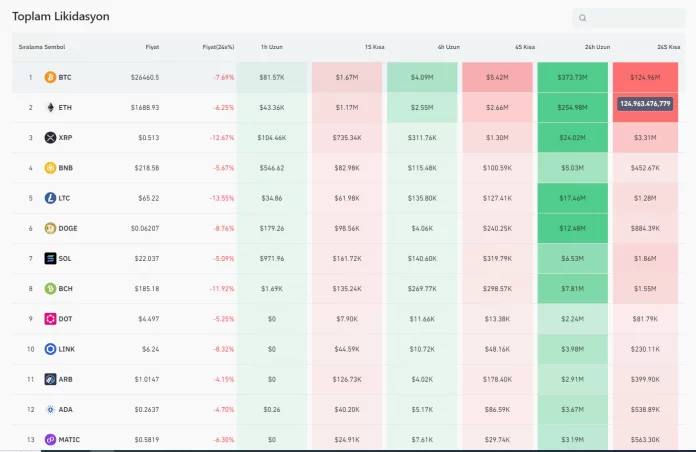This screenshot has width=696, height=452.
Task: Click the Solana (SOL) coin icon
Action: click(50, 258)
